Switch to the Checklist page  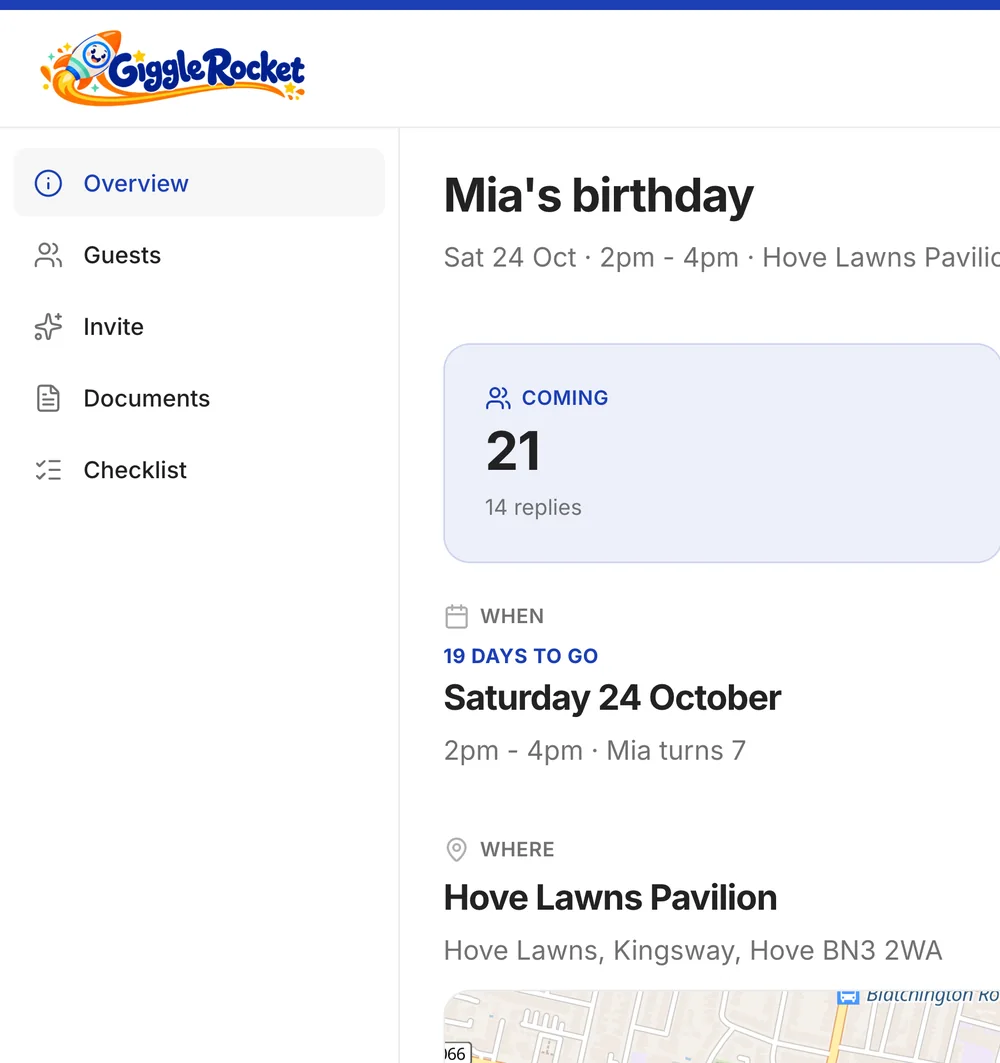pyautogui.click(x=199, y=470)
